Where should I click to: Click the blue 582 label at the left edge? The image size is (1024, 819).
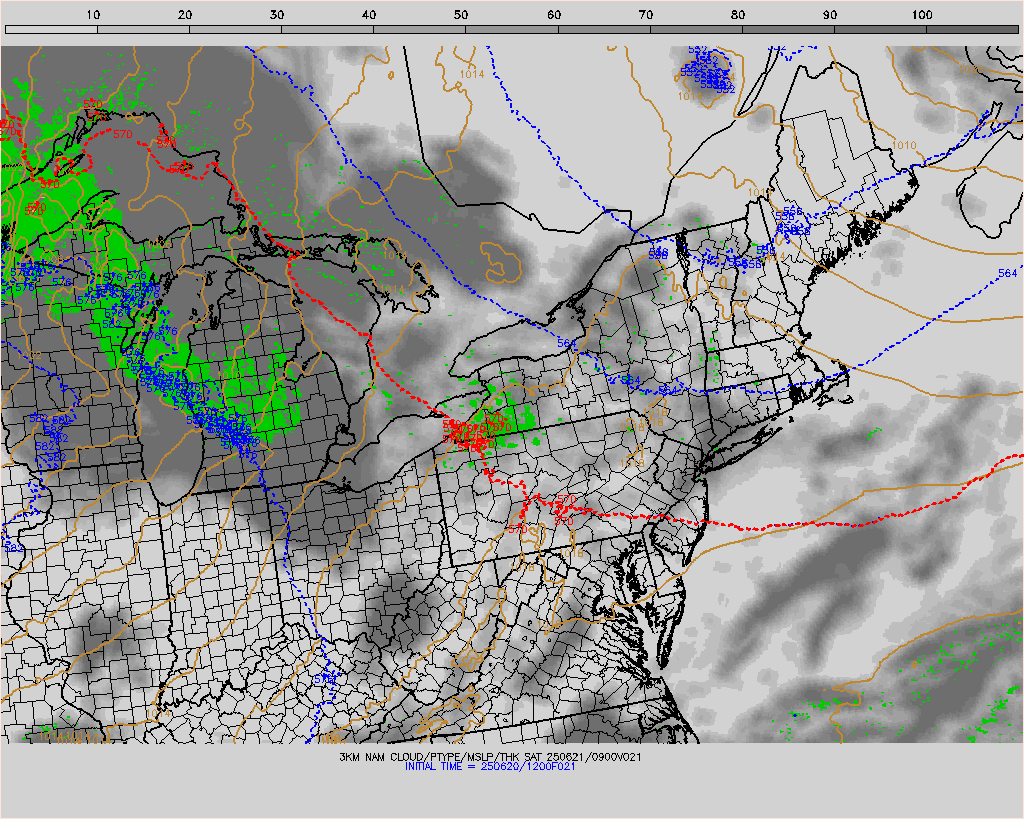[13, 547]
